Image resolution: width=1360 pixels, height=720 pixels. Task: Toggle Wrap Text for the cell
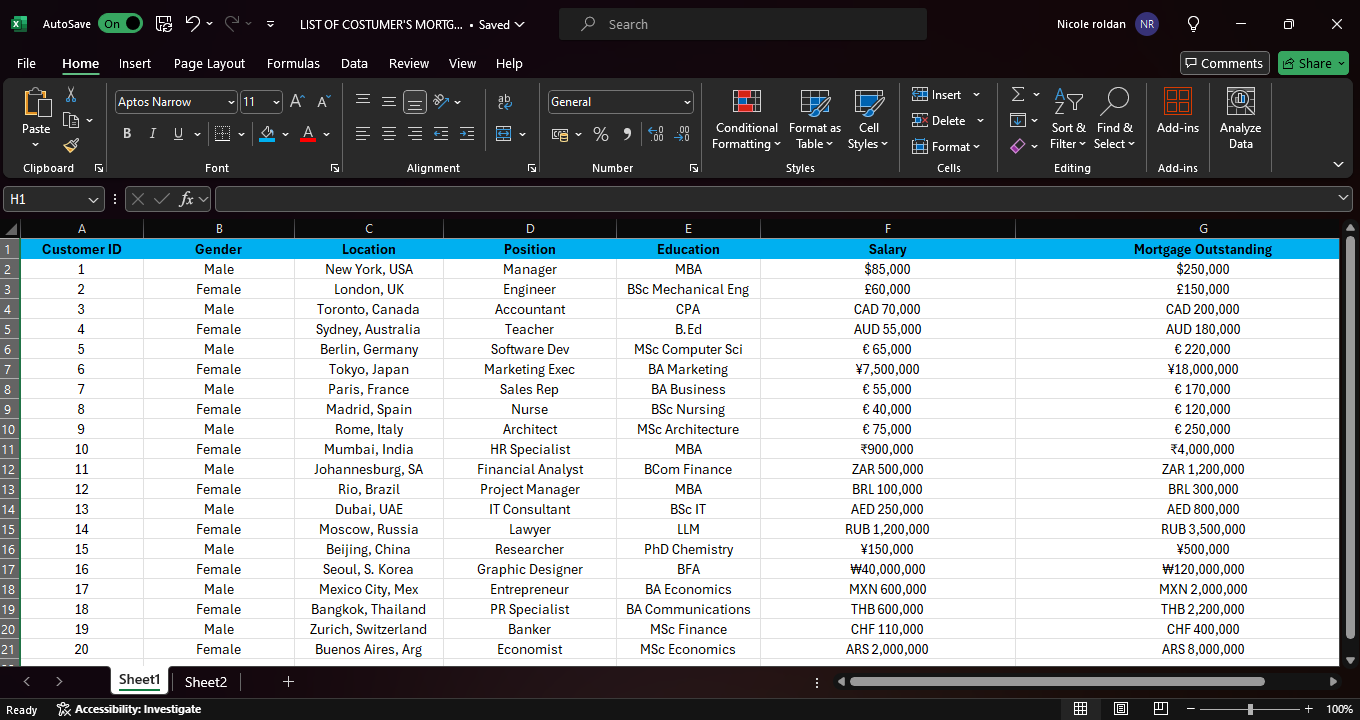click(x=505, y=102)
